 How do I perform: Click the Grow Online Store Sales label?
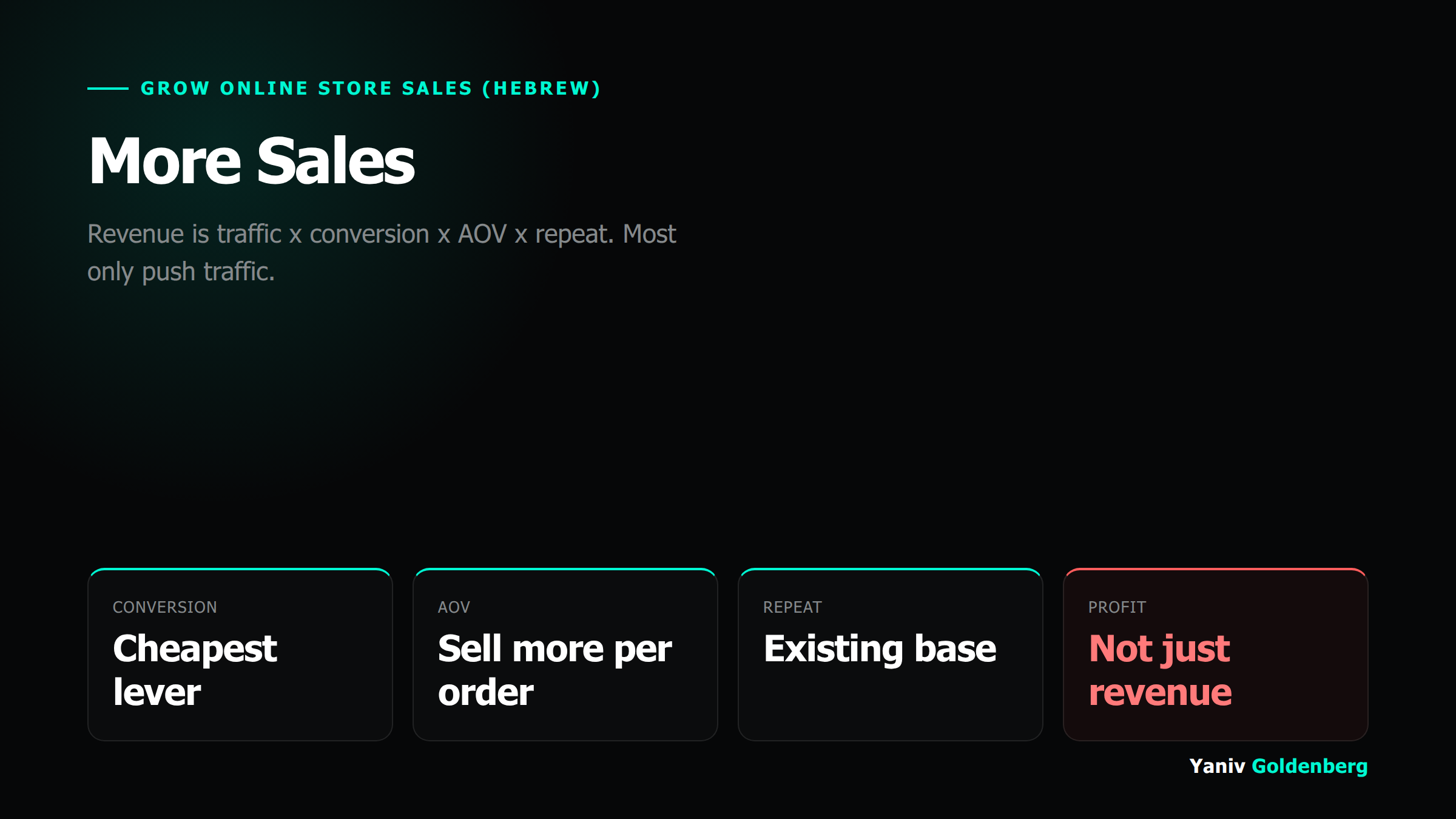371,89
